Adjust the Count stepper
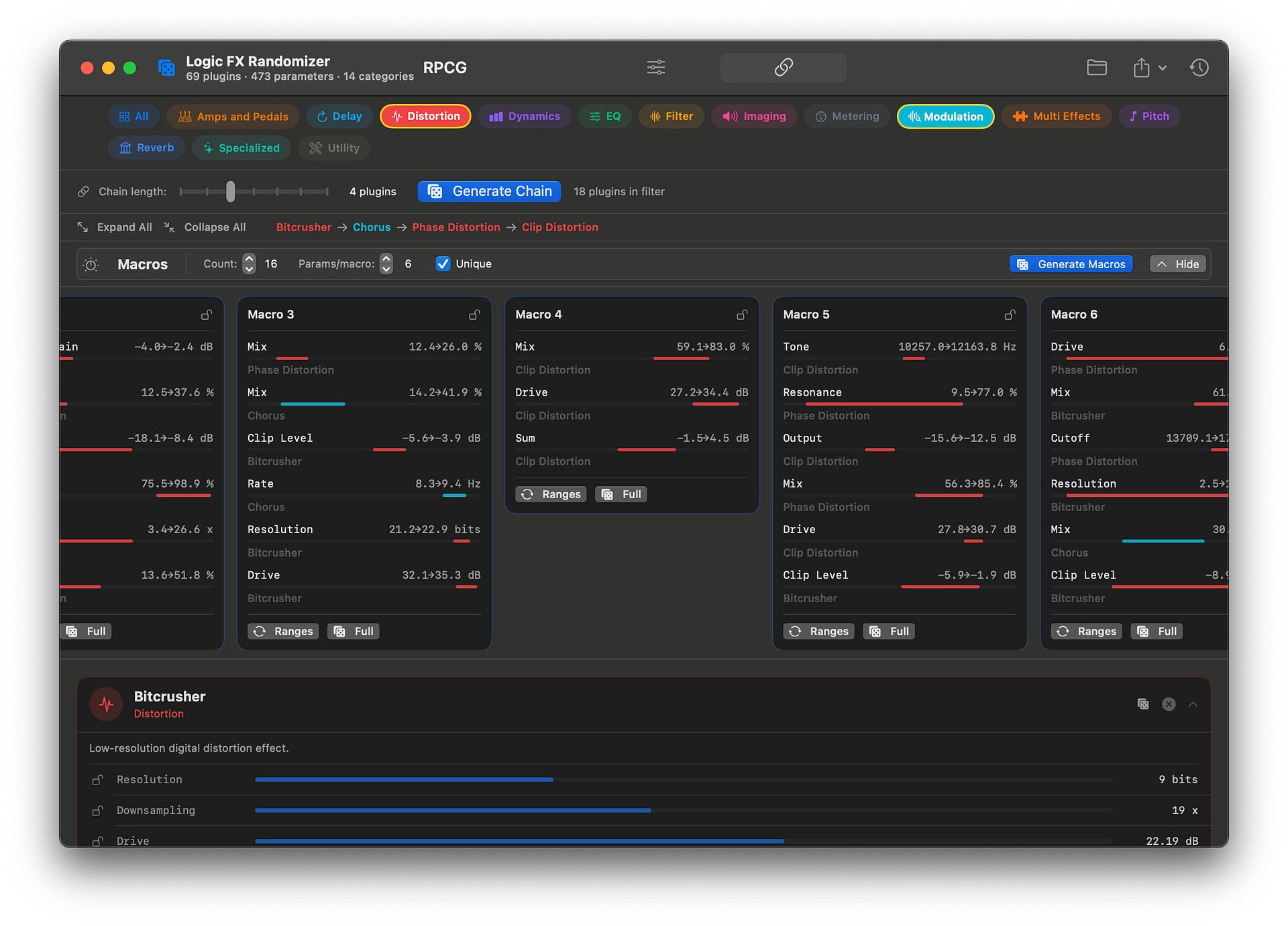Screen dimensions: 1288x926 click(x=249, y=264)
